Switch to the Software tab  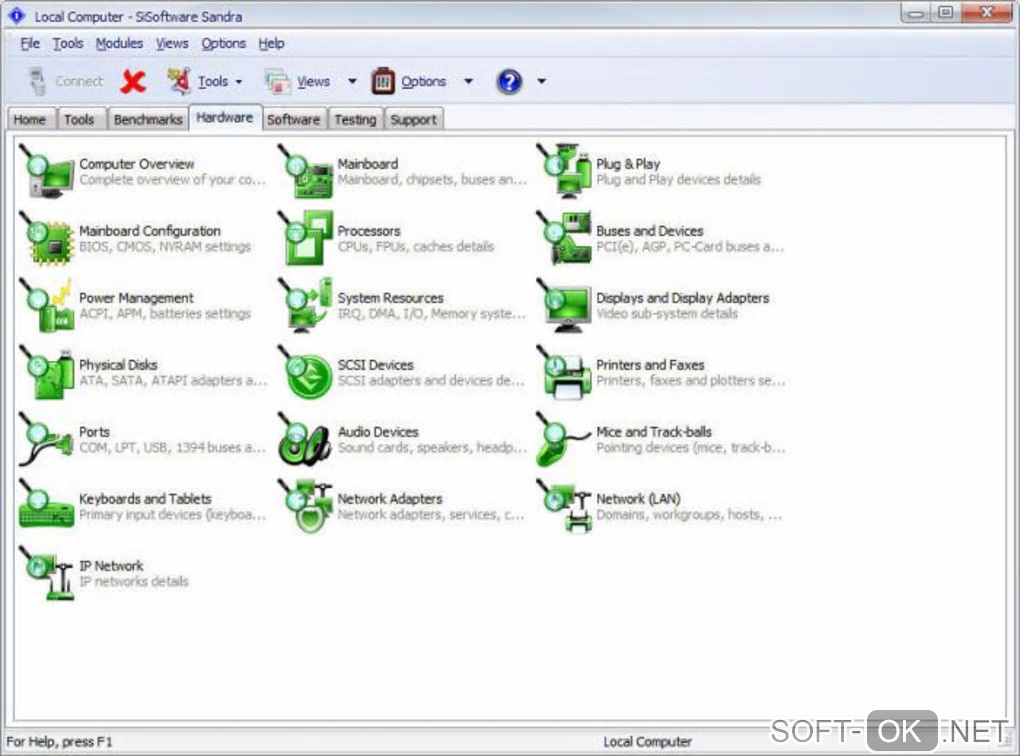(293, 120)
